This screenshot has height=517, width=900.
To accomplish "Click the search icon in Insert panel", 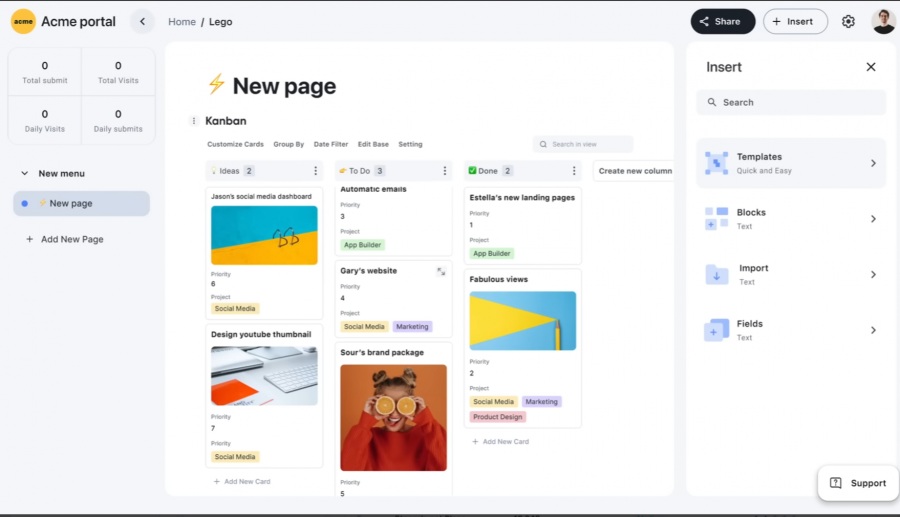I will (712, 102).
